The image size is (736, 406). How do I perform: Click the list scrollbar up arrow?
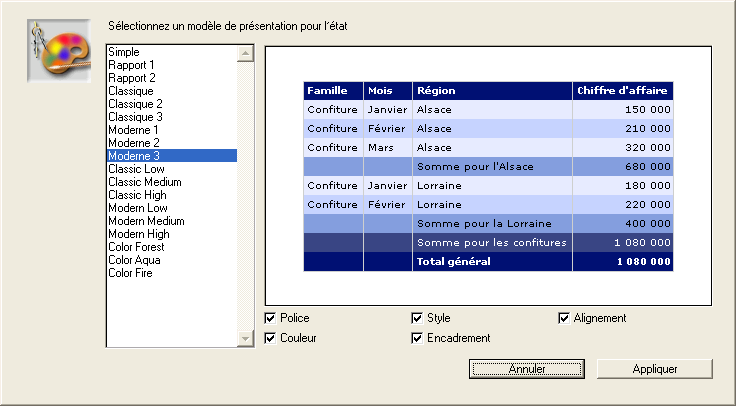(x=245, y=53)
